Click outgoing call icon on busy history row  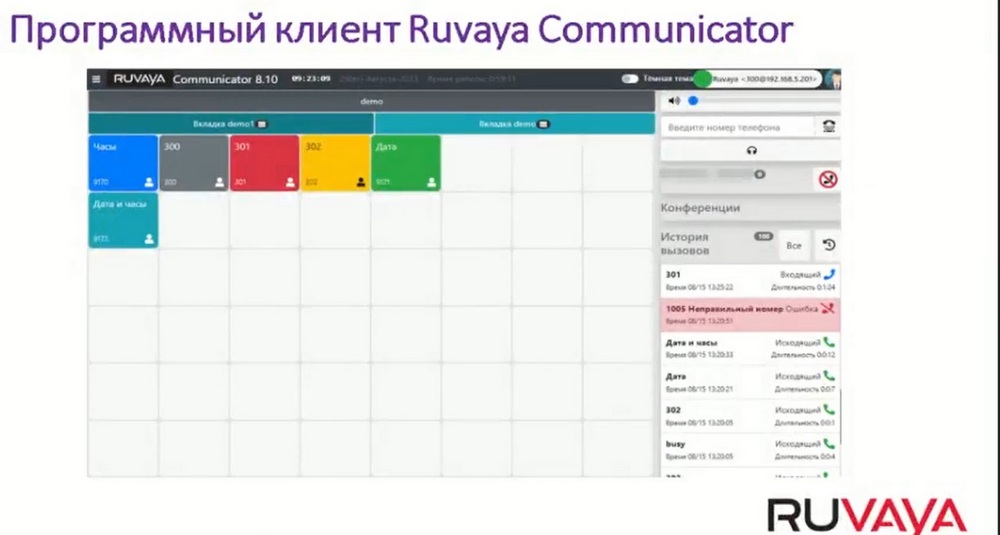829,444
